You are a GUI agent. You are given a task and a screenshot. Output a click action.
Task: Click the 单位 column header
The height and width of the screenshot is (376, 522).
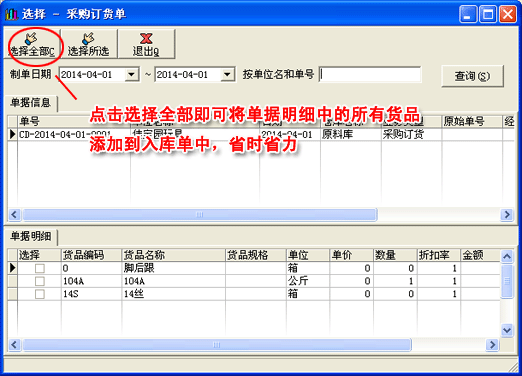308,255
